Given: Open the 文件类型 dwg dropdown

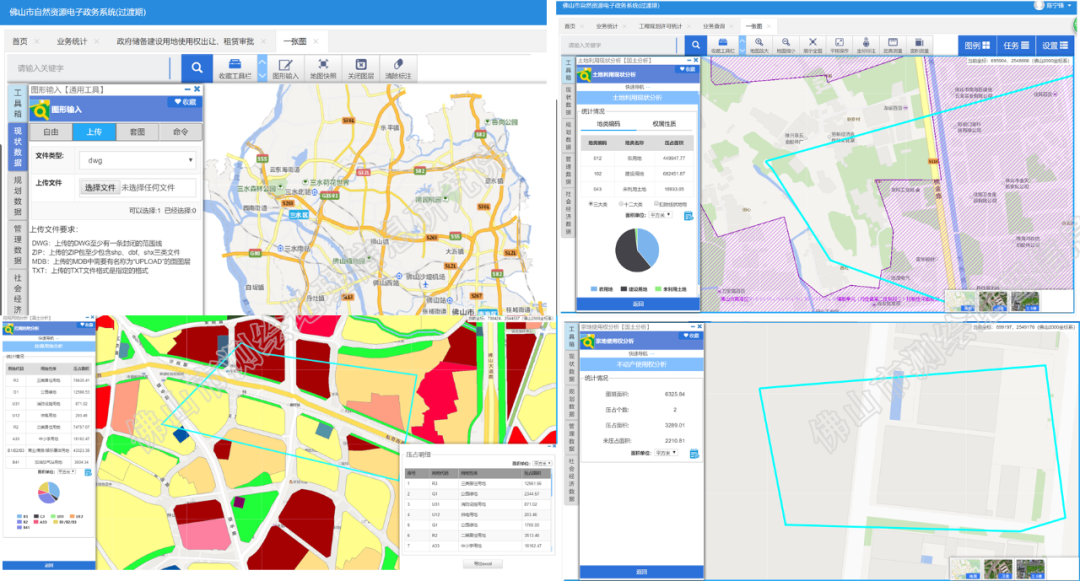Looking at the screenshot, I should click(137, 160).
